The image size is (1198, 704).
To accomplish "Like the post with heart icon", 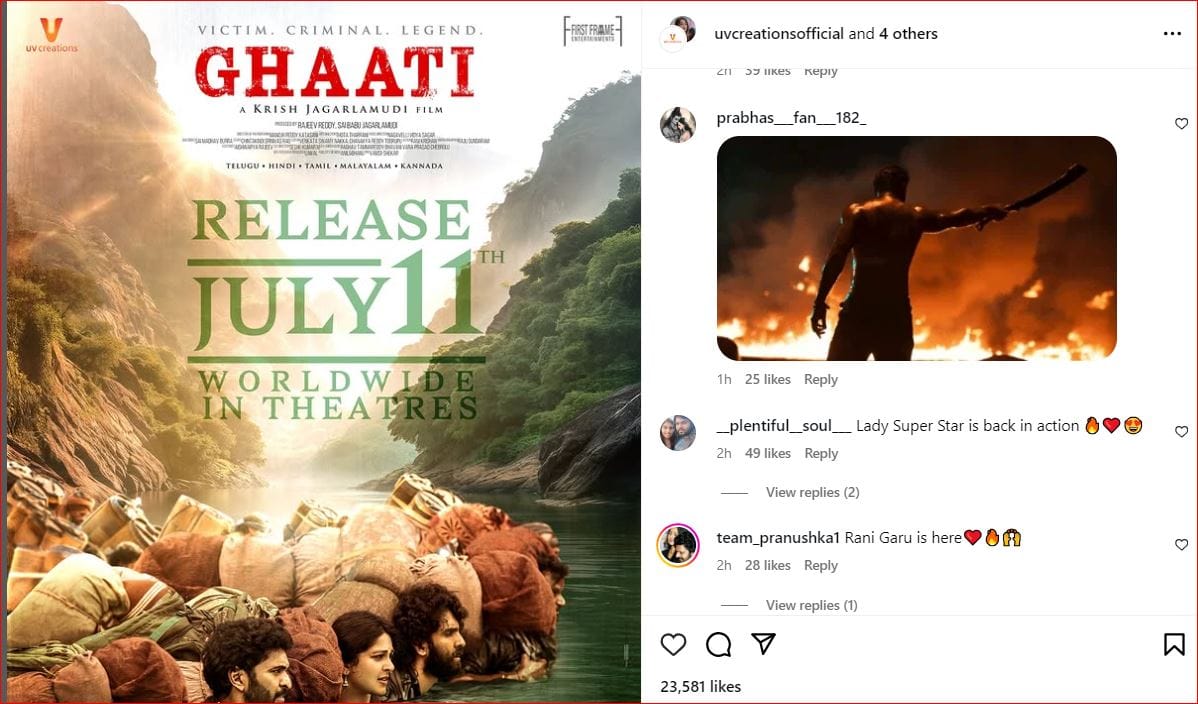I will (x=673, y=644).
